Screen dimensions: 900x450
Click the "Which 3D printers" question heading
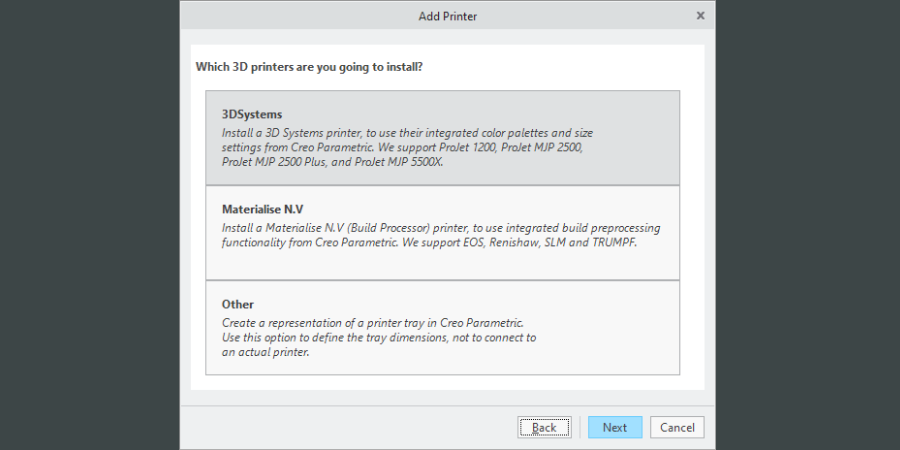(x=308, y=67)
